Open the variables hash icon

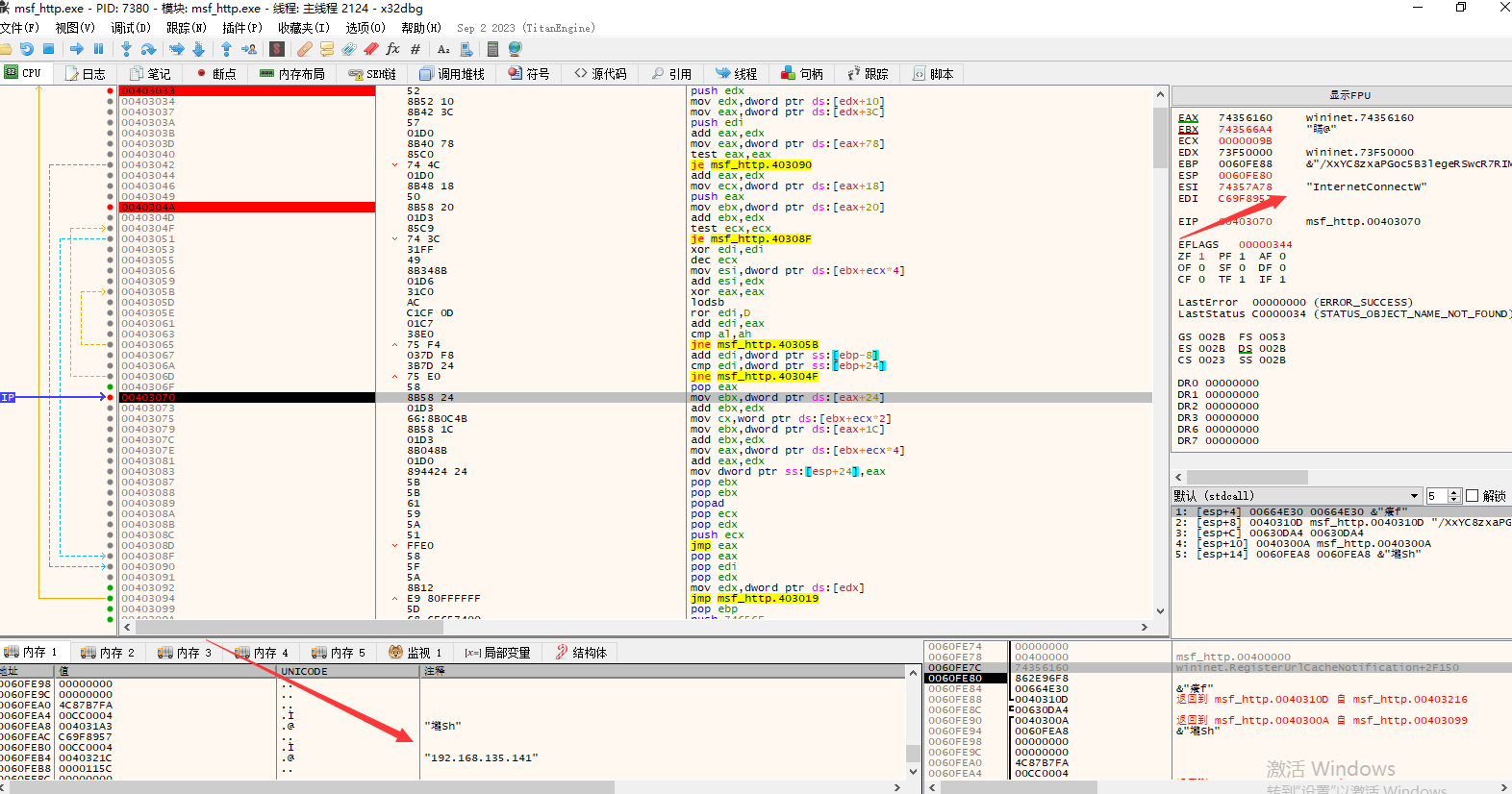coord(416,49)
